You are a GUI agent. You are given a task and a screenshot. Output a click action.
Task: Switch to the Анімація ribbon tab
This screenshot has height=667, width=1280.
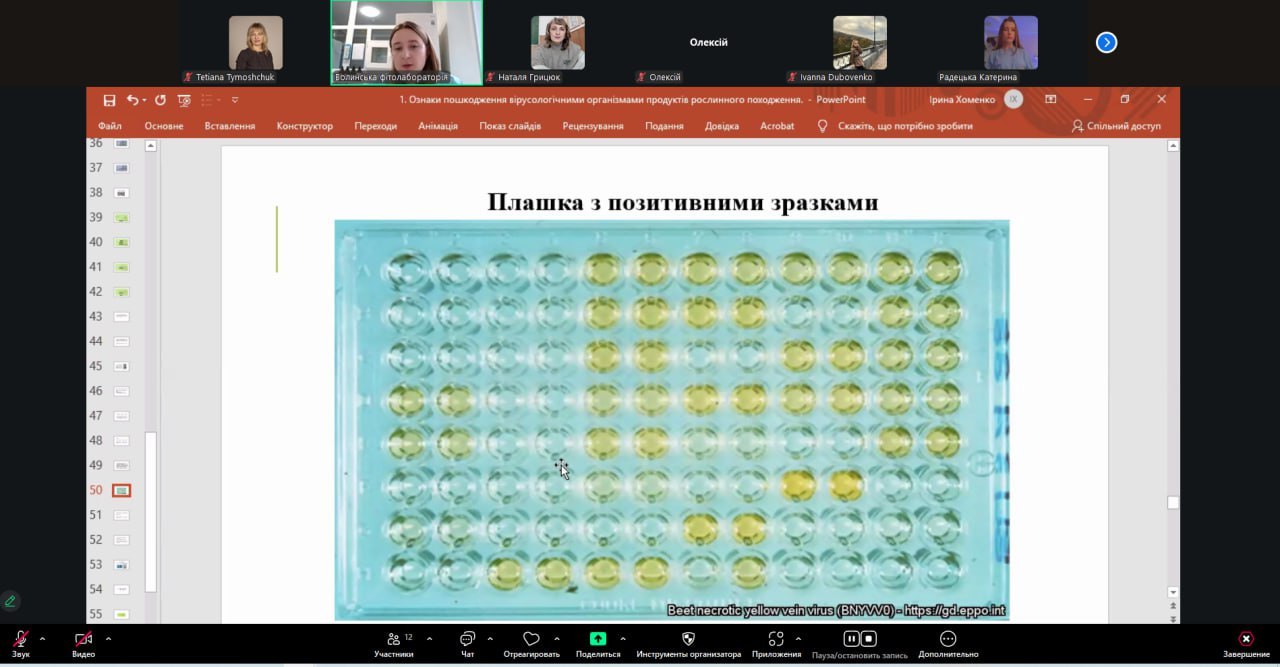[x=437, y=126]
